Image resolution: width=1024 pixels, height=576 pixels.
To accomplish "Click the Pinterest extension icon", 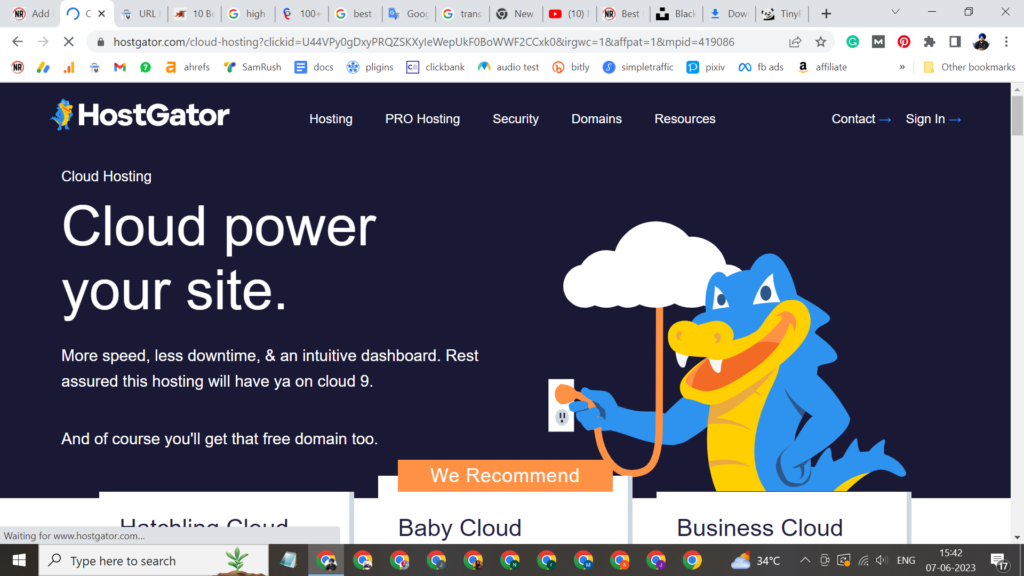I will (x=904, y=42).
